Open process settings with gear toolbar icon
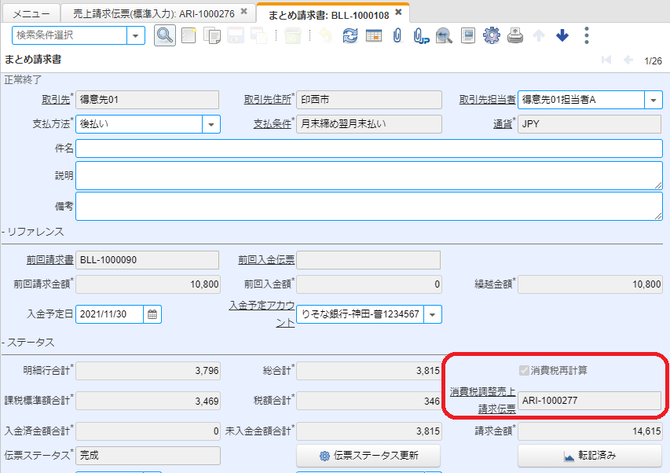 491,35
